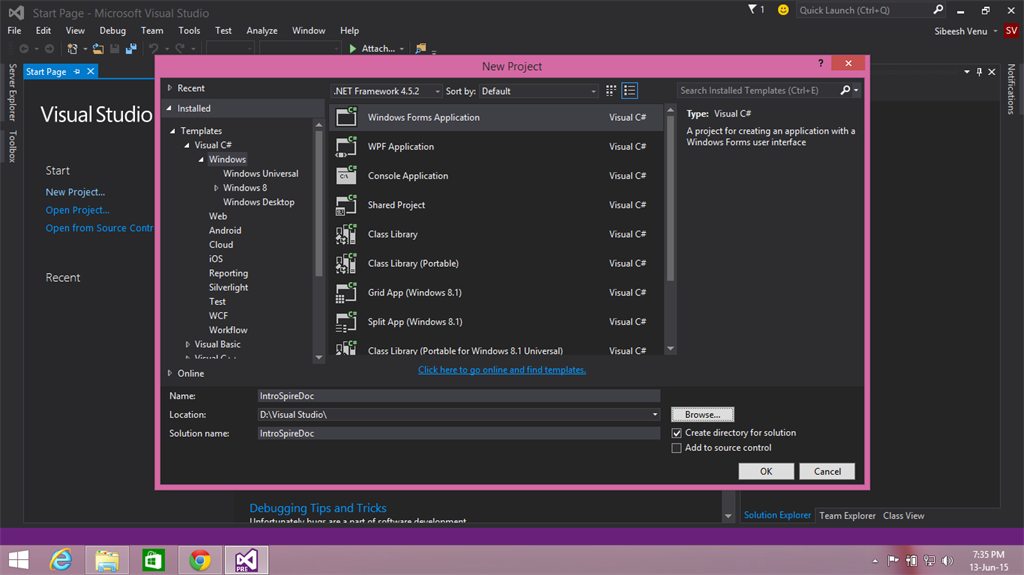Open File Explorer from taskbar
Screen dimensions: 1024x575
(107, 560)
